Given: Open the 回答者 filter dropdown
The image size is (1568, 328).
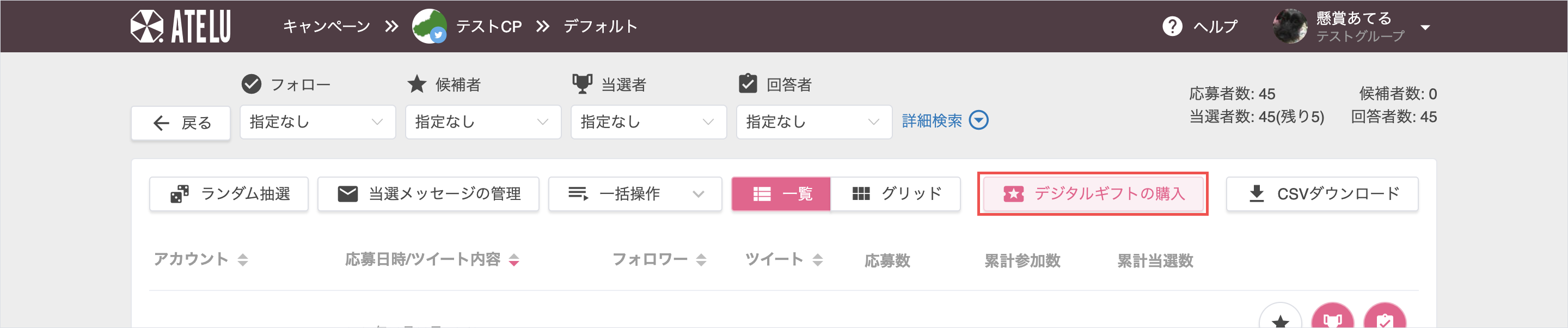Looking at the screenshot, I should tap(814, 122).
